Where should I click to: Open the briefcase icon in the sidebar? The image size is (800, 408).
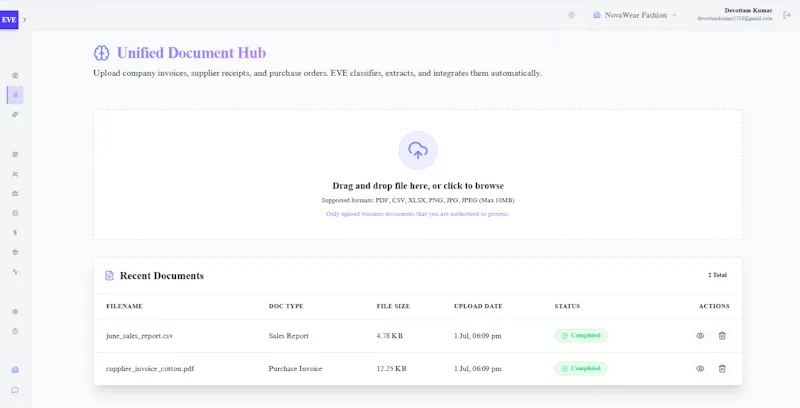pyautogui.click(x=15, y=193)
